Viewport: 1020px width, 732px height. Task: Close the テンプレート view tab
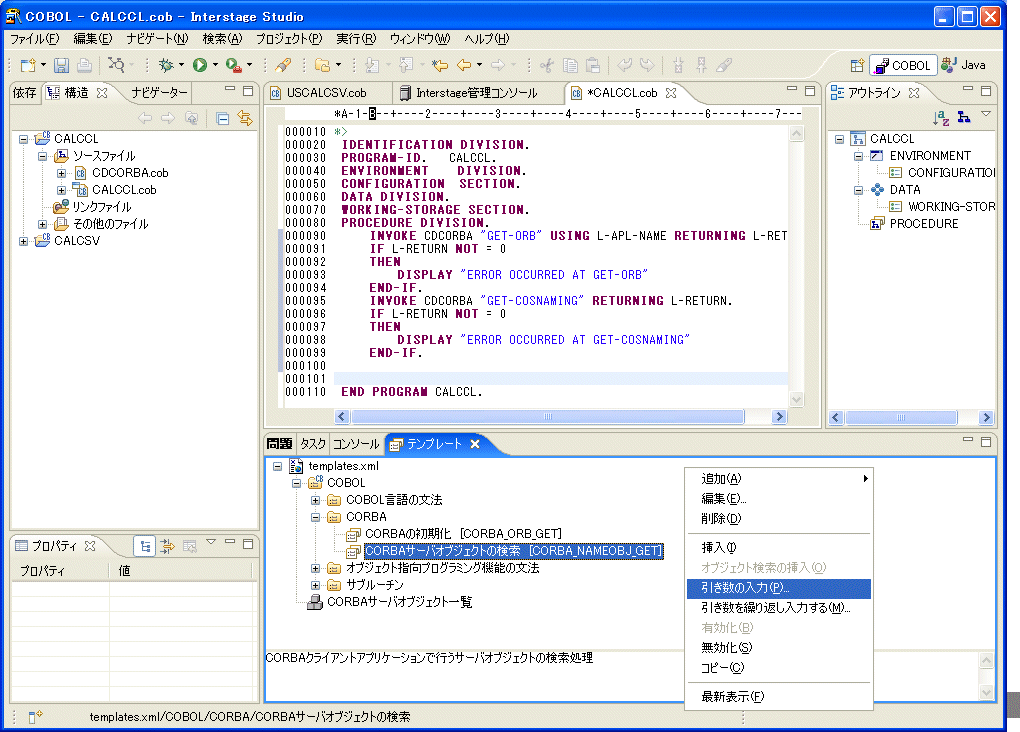point(475,444)
